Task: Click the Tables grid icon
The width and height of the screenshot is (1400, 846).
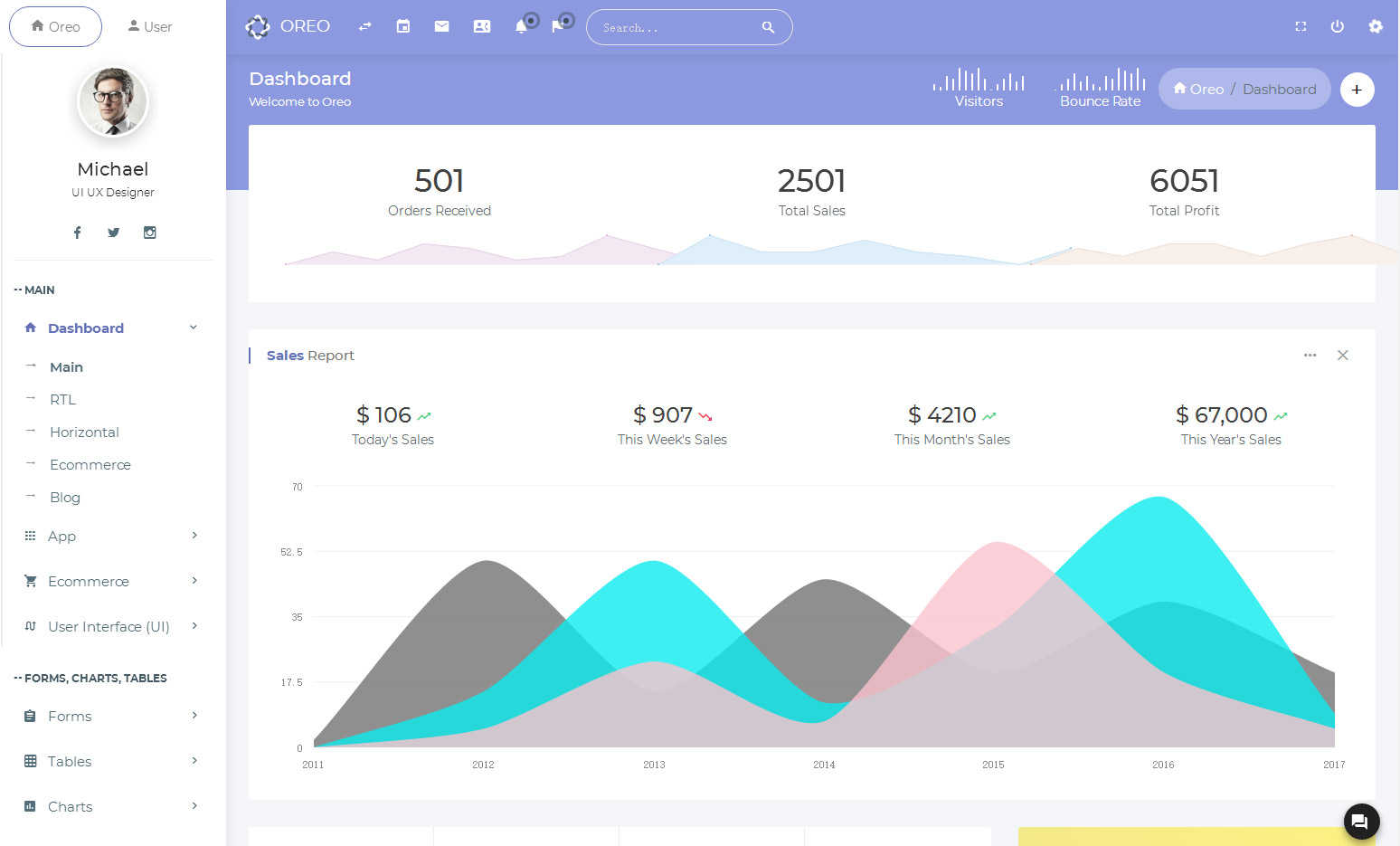Action: [30, 761]
